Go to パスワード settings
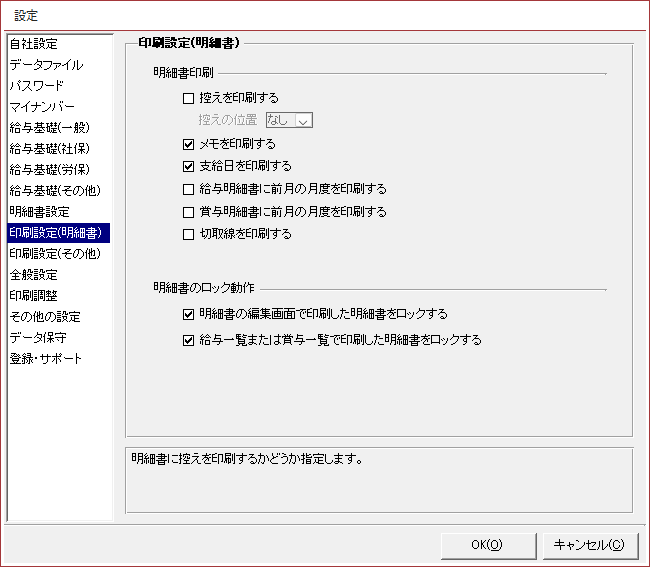Image resolution: width=650 pixels, height=567 pixels. pyautogui.click(x=36, y=86)
